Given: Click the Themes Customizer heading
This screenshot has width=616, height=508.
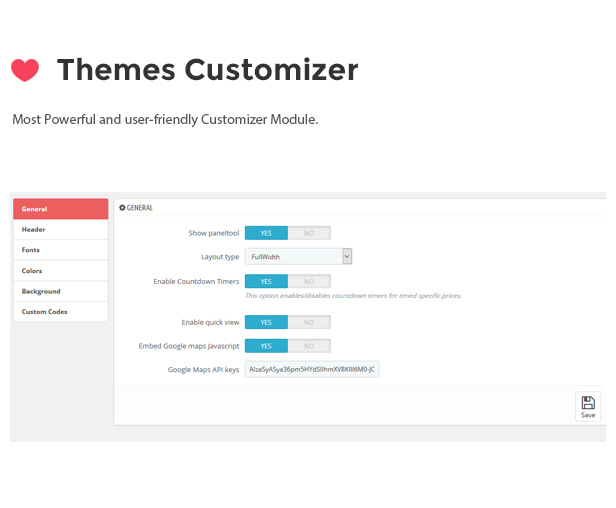Looking at the screenshot, I should (207, 70).
